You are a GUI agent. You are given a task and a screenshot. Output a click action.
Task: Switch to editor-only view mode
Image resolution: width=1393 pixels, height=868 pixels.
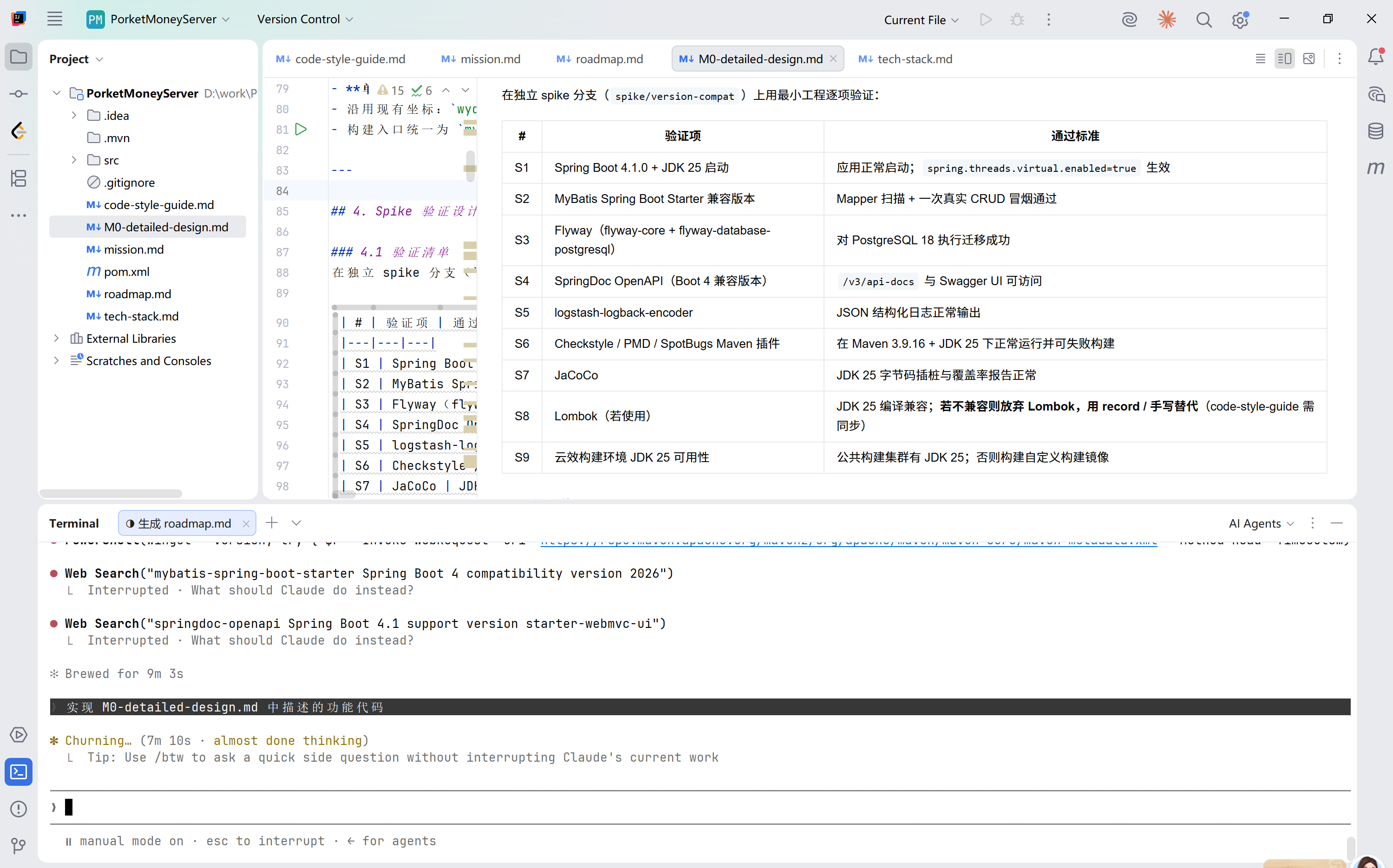coord(1260,59)
